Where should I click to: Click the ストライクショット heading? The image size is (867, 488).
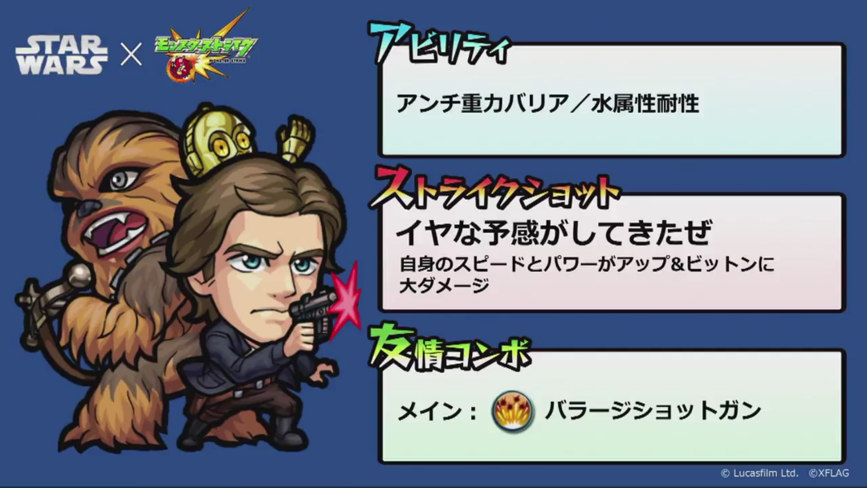(x=495, y=190)
